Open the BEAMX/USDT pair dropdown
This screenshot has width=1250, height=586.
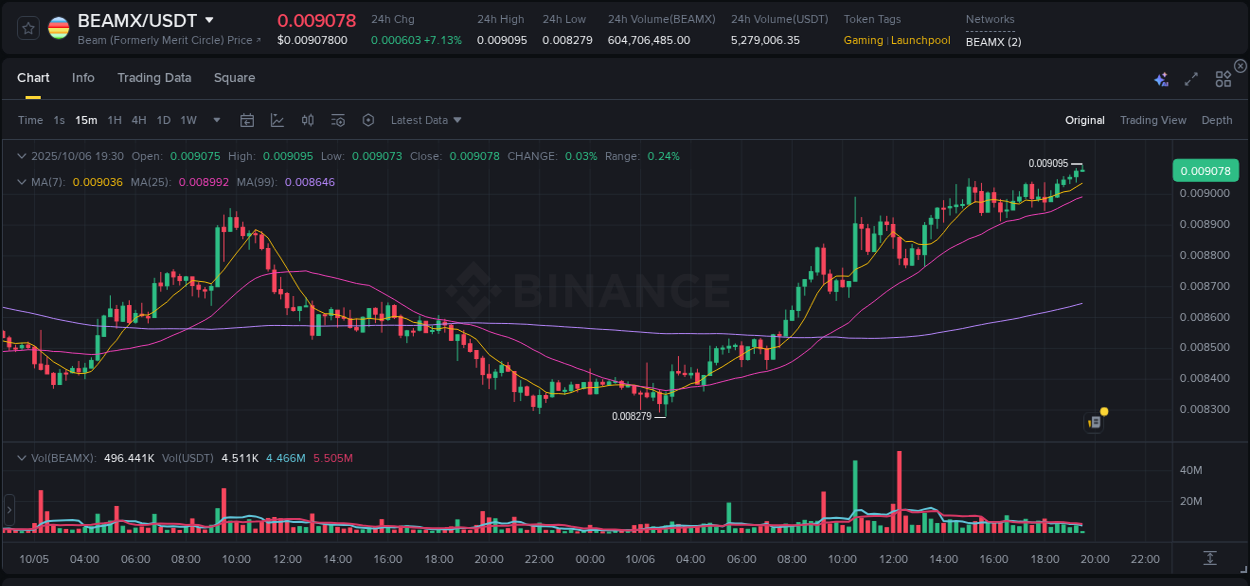point(145,19)
